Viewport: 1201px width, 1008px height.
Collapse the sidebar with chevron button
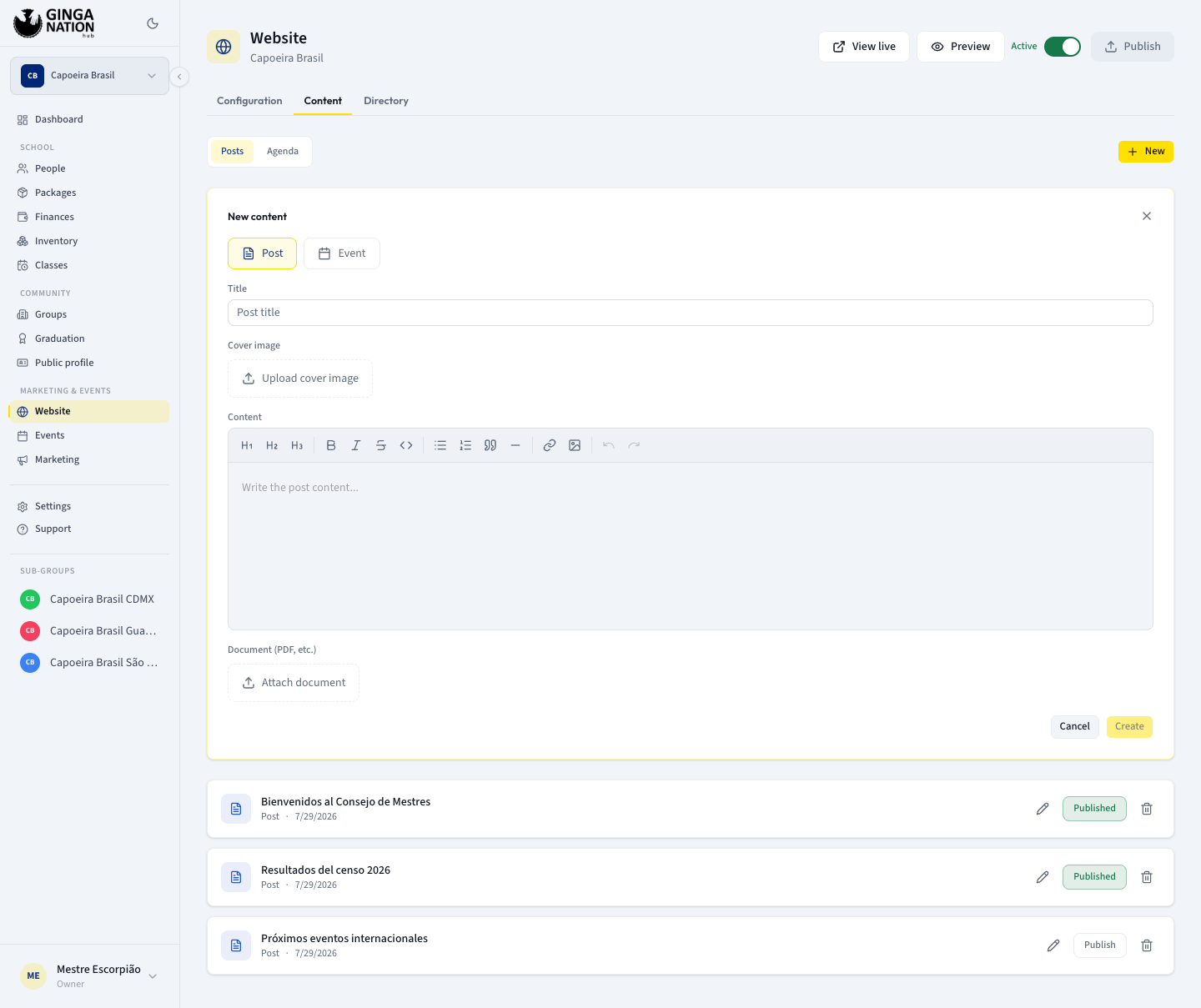click(x=179, y=77)
